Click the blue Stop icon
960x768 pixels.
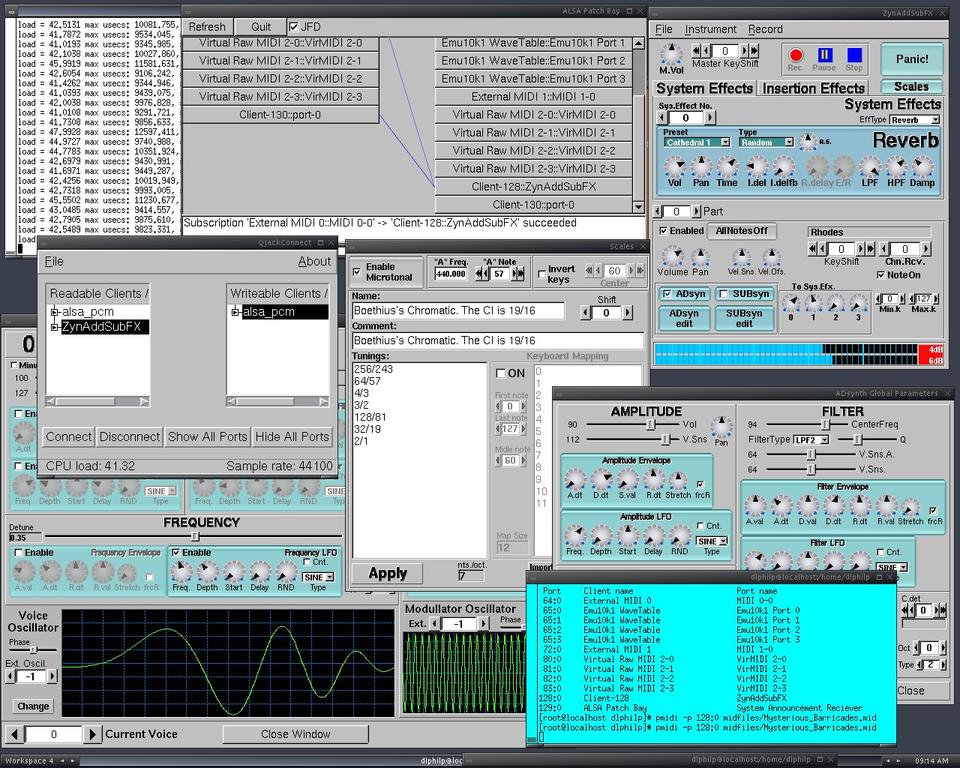click(854, 56)
